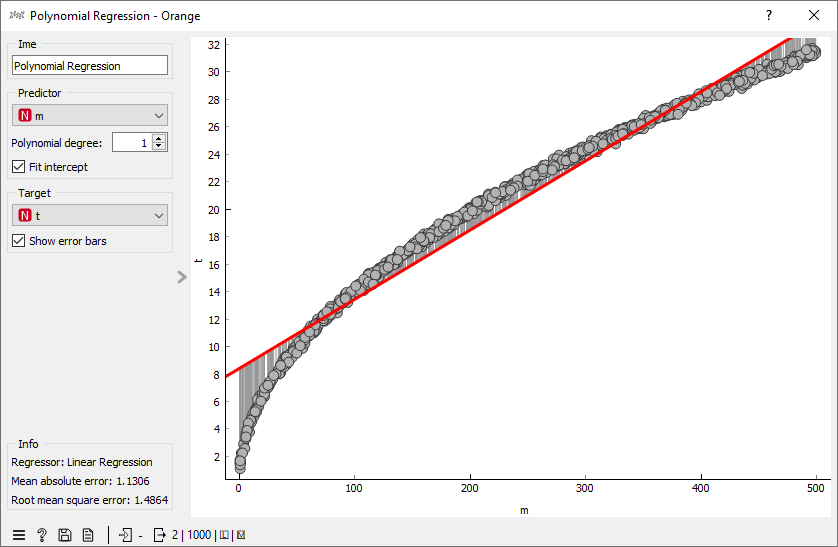This screenshot has width=838, height=547.
Task: Click the output model summary icon
Action: tap(240, 535)
